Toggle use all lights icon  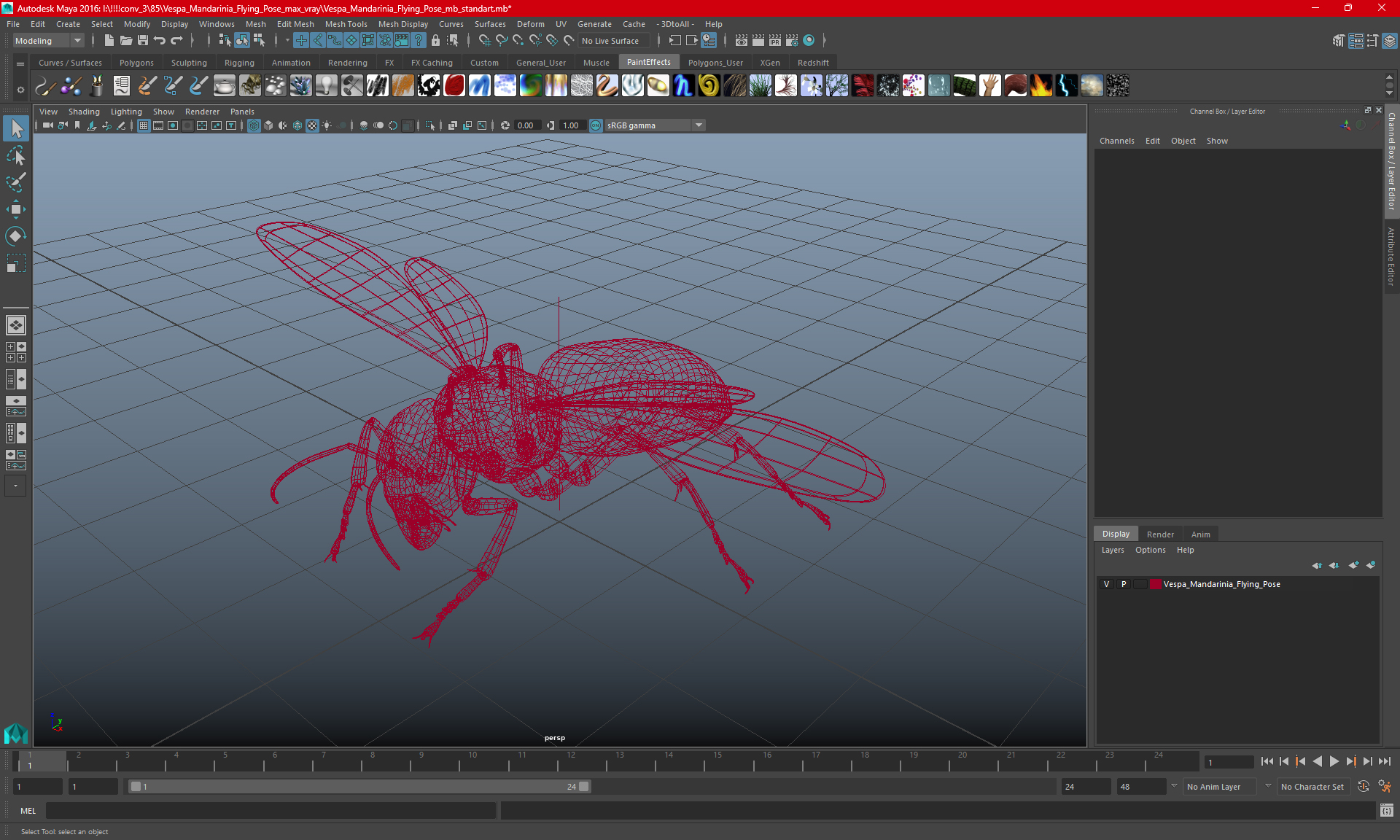tap(327, 125)
